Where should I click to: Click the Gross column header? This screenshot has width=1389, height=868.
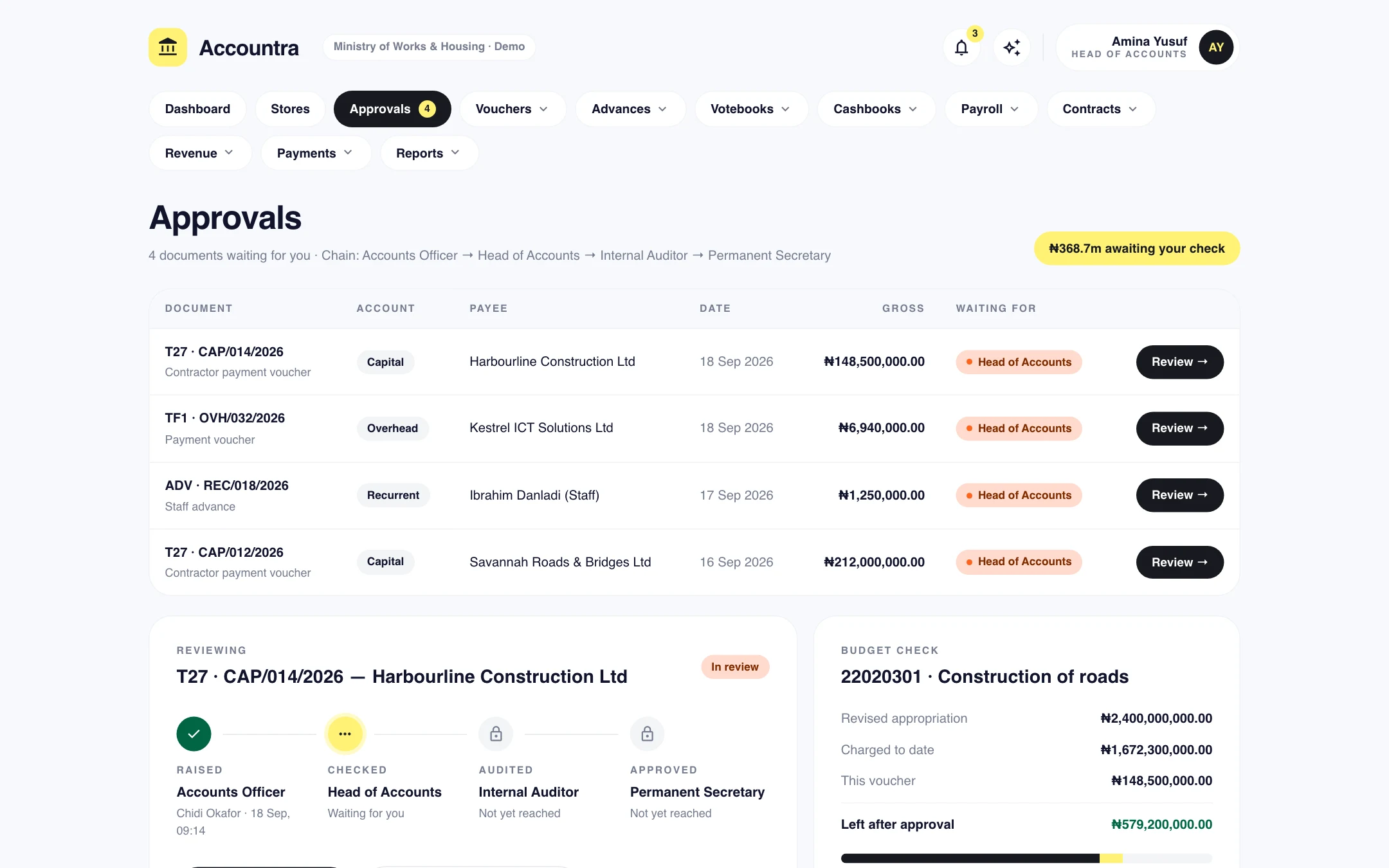pos(903,309)
